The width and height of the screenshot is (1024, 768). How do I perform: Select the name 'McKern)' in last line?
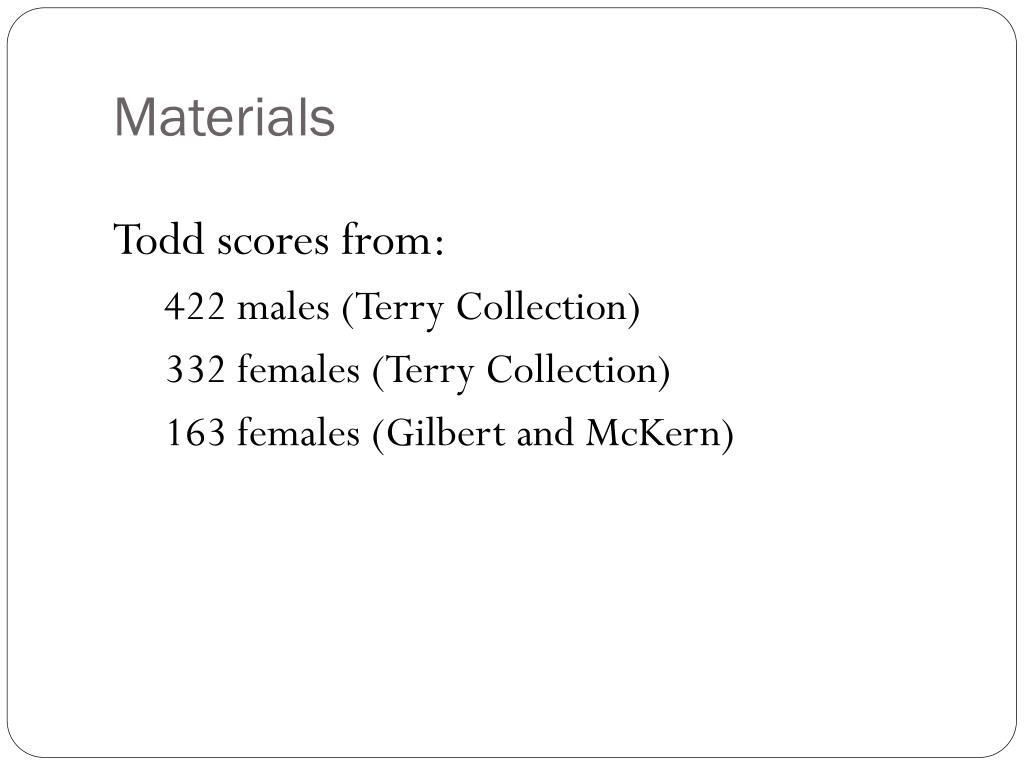tap(660, 433)
